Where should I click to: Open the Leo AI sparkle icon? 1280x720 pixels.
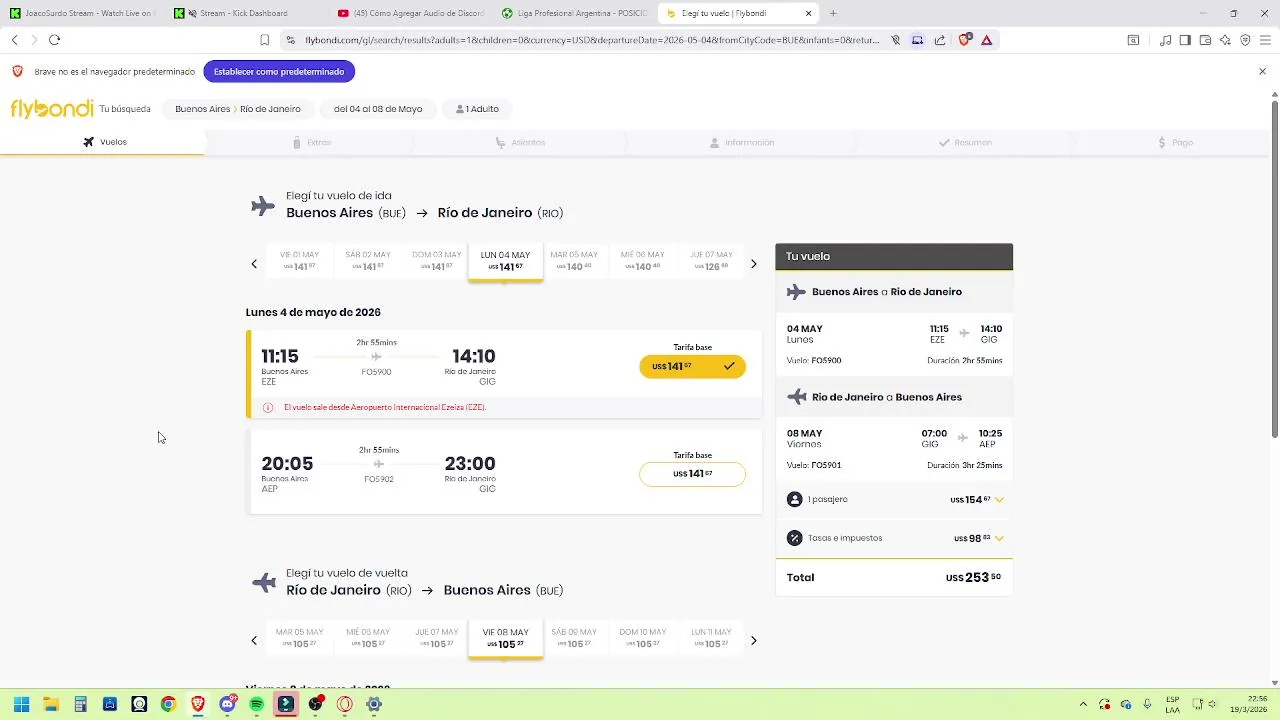click(x=1225, y=40)
